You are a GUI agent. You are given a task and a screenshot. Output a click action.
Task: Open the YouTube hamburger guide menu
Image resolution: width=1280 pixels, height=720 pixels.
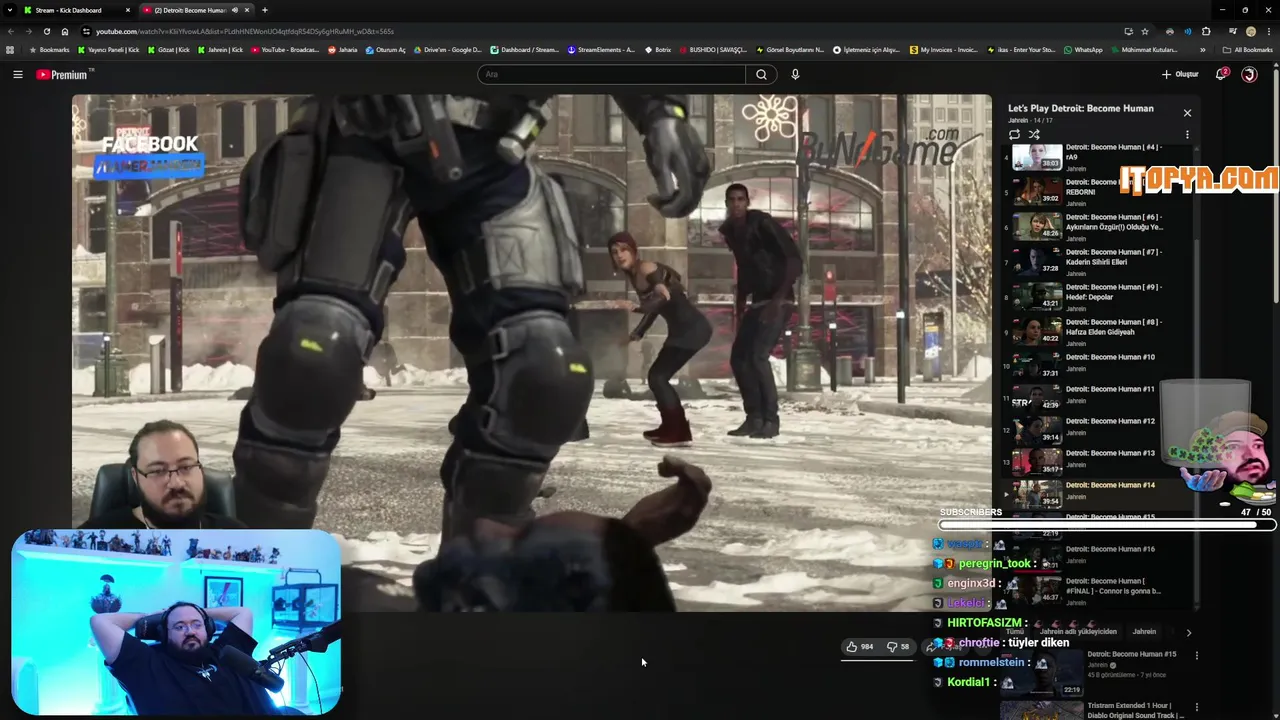(x=17, y=74)
